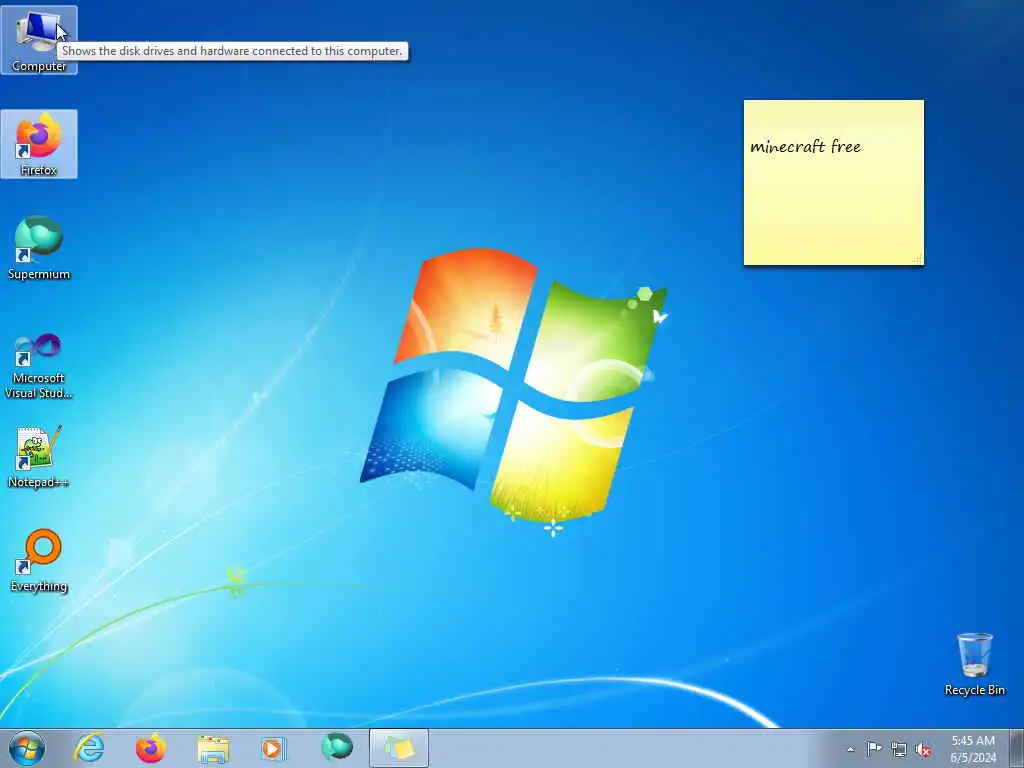Open Windows Media Player from the taskbar
Viewport: 1024px width, 768px height.
pos(274,748)
